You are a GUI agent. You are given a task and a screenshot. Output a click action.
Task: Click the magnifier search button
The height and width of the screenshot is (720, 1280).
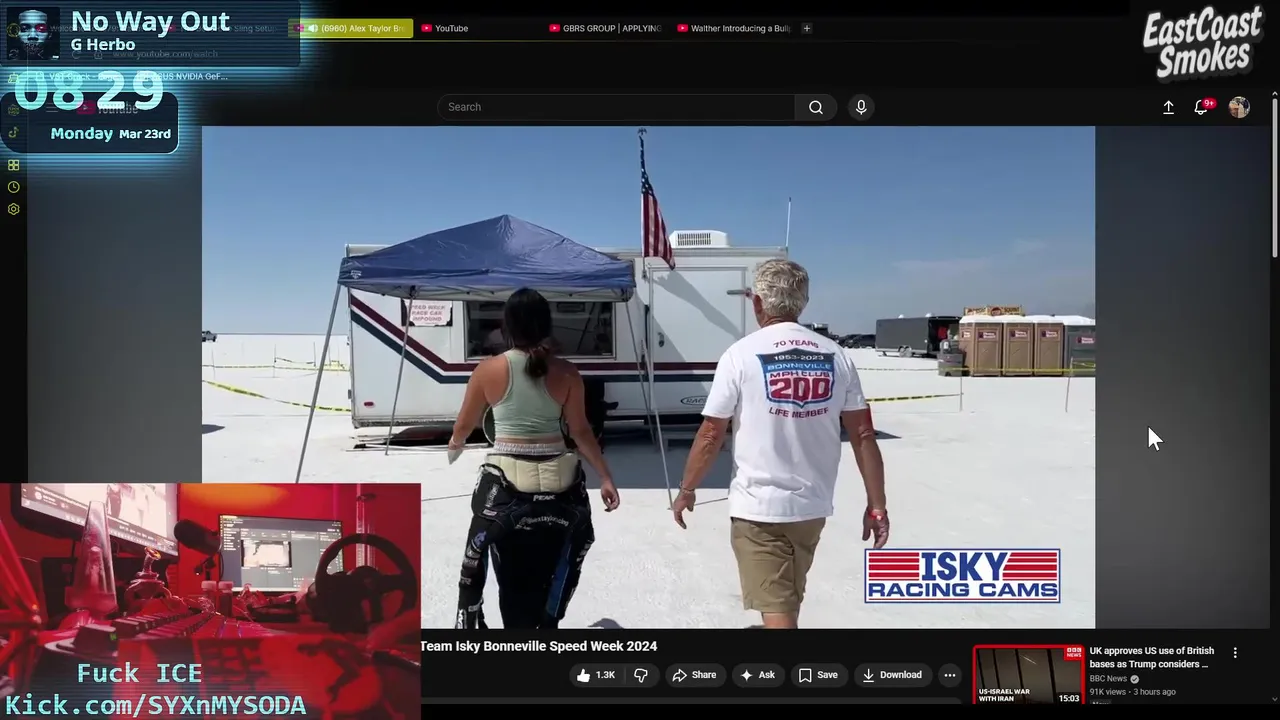816,107
